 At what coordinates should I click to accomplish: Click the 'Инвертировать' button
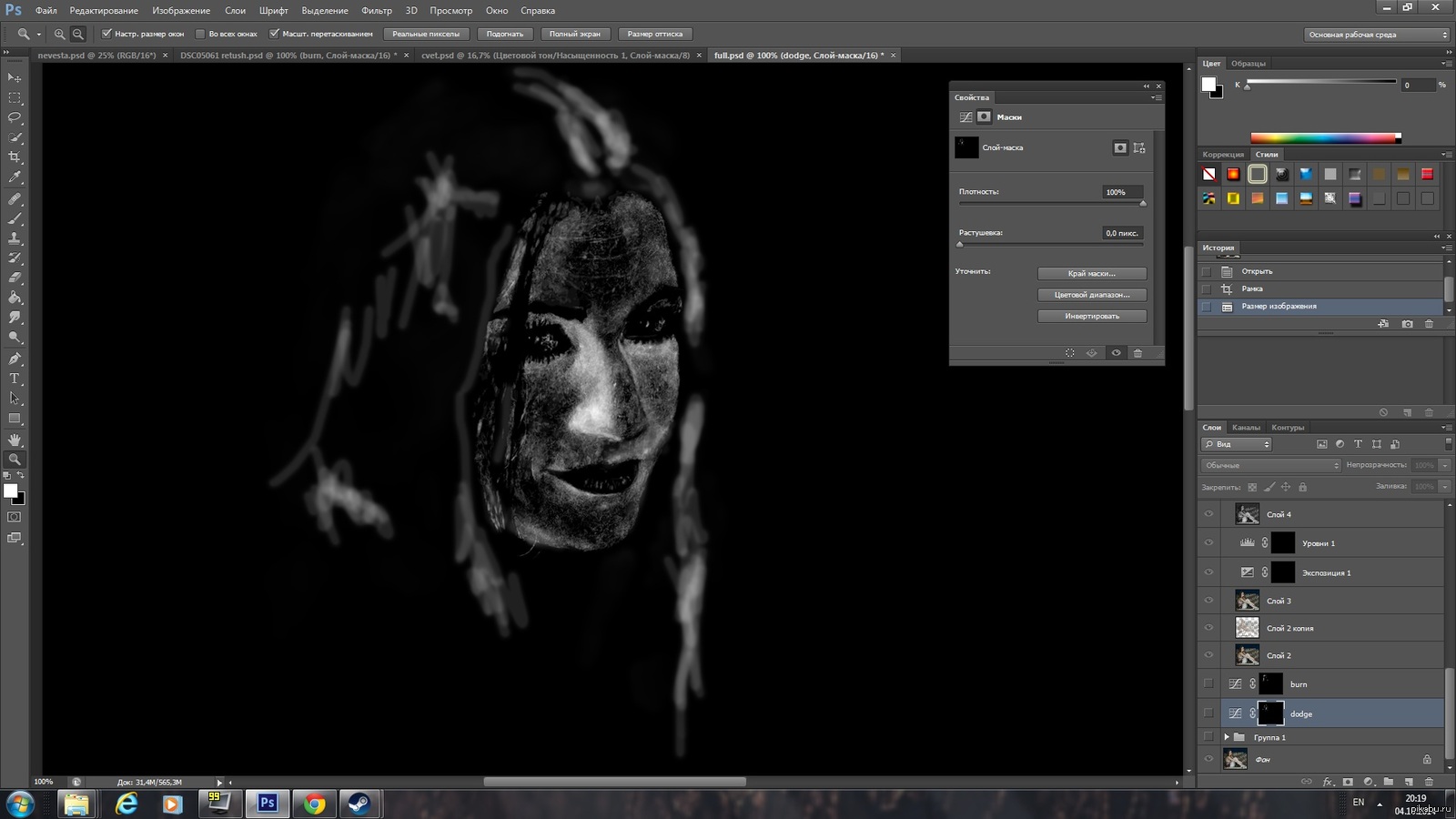tap(1092, 316)
